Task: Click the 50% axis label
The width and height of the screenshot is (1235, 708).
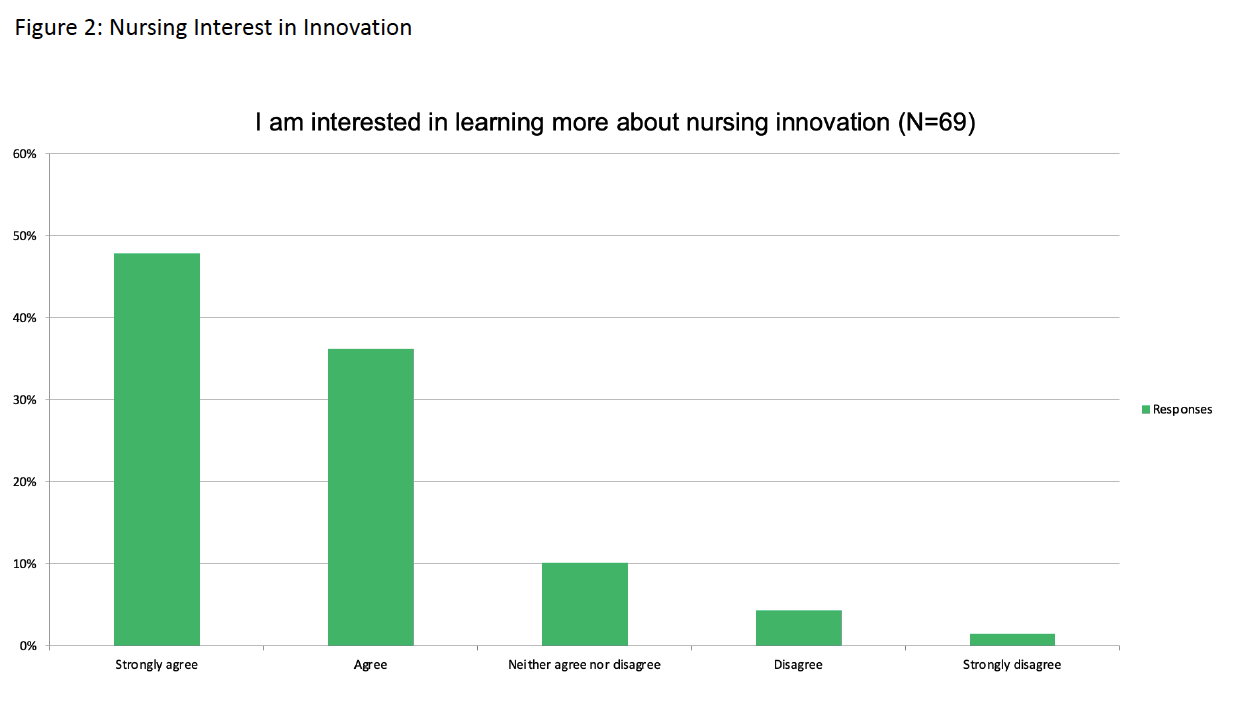Action: [x=25, y=236]
